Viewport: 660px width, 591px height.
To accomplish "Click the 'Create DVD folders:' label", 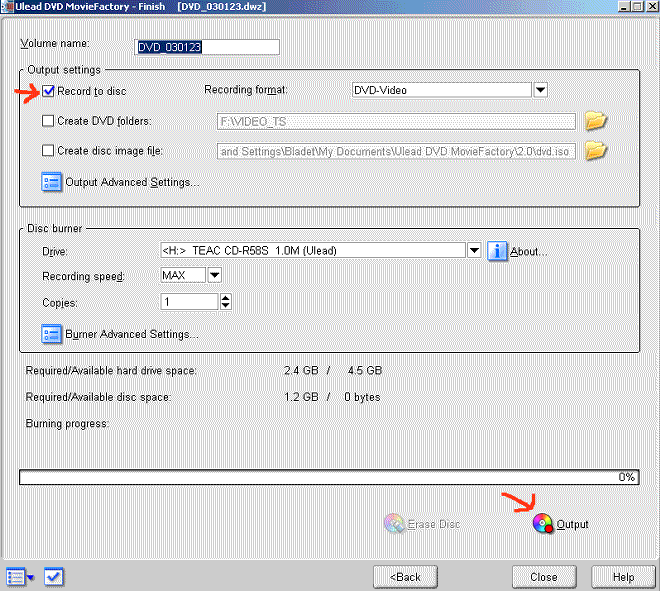I will tap(104, 121).
